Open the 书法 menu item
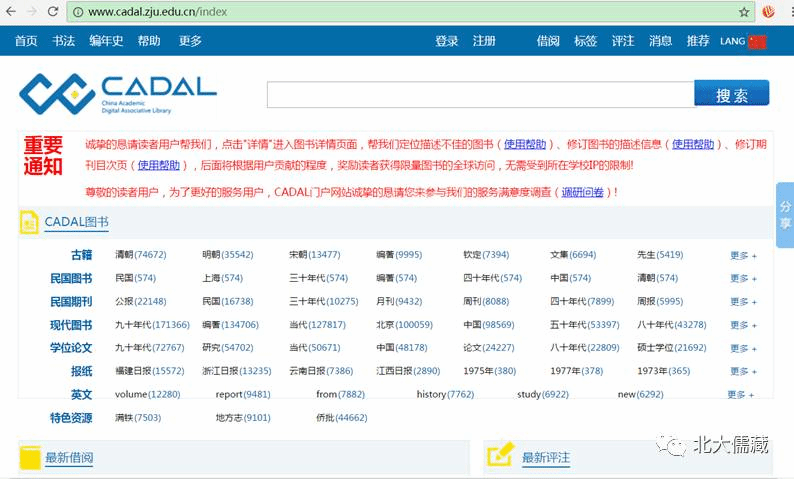The width and height of the screenshot is (794, 479). click(63, 41)
